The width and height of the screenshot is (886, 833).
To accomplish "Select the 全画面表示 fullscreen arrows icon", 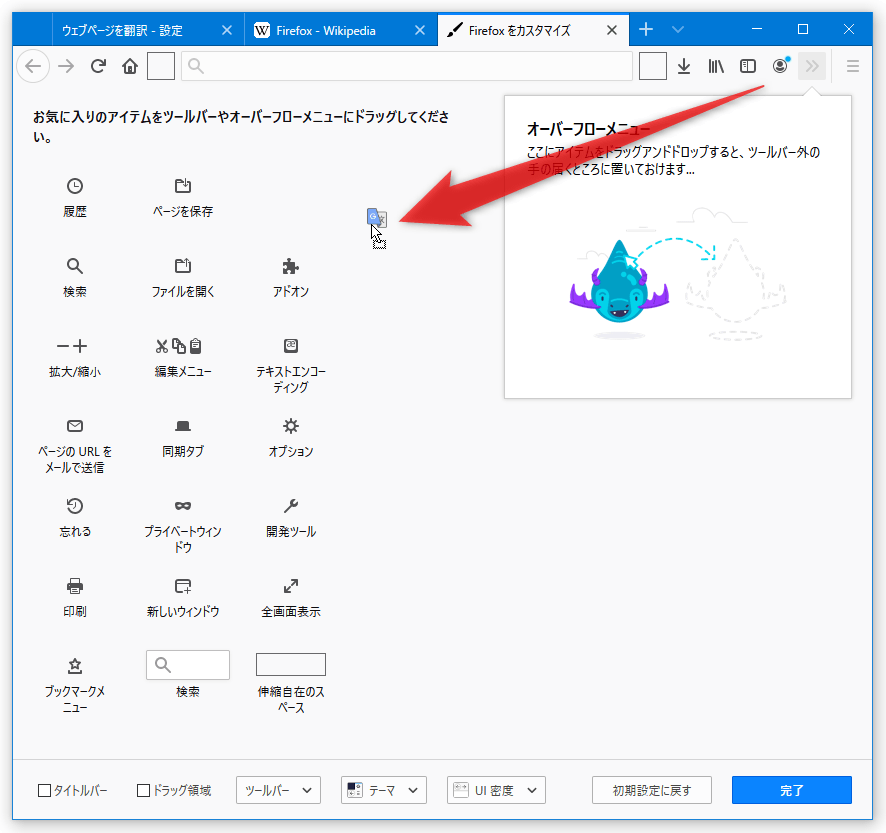I will (290, 586).
